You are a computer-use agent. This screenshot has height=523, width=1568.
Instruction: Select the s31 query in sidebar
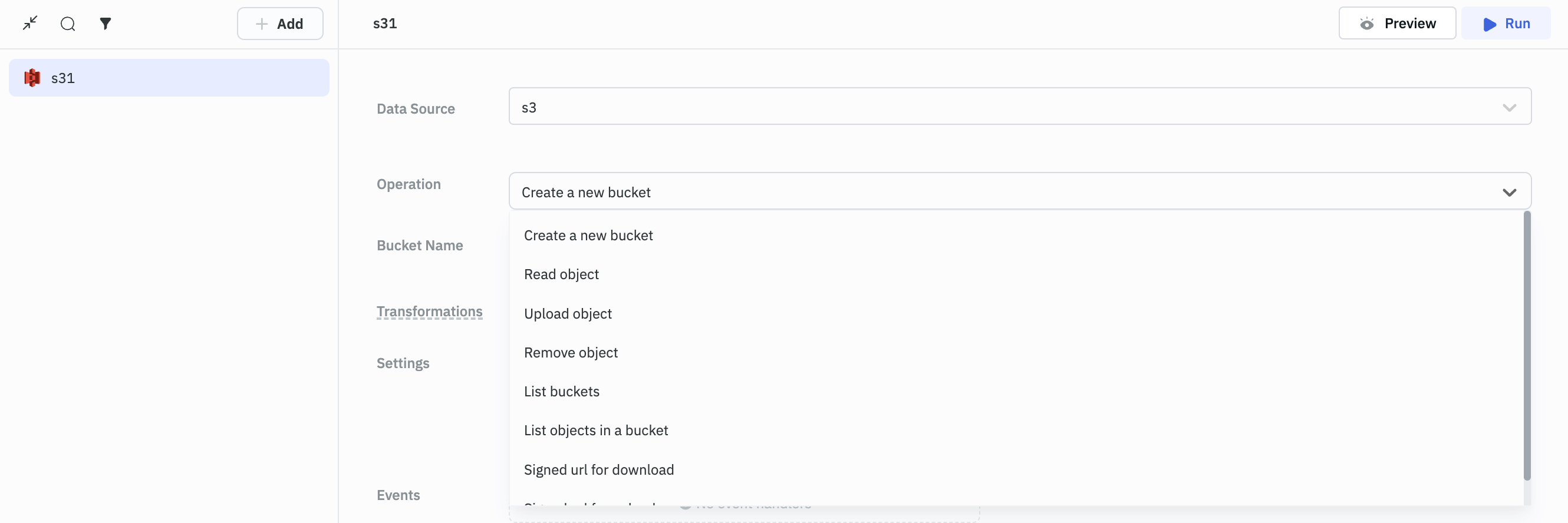pos(169,78)
